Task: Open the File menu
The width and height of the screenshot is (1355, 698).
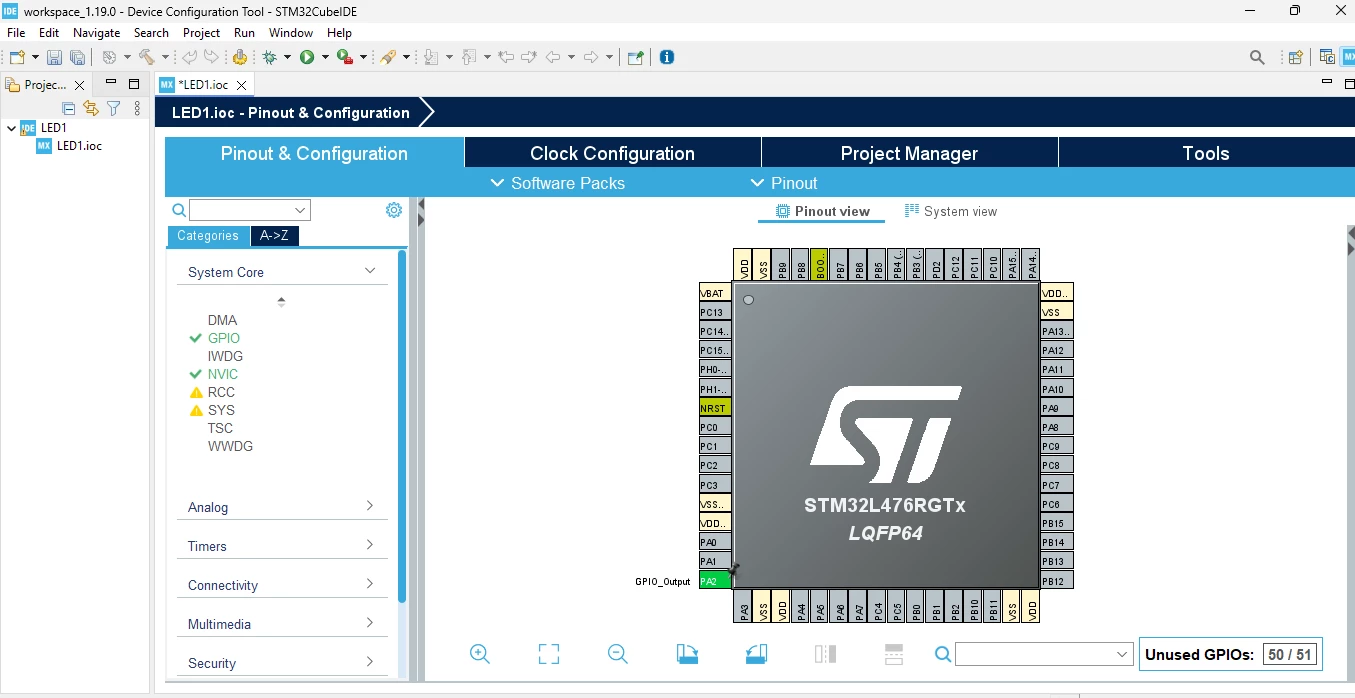Action: [16, 33]
